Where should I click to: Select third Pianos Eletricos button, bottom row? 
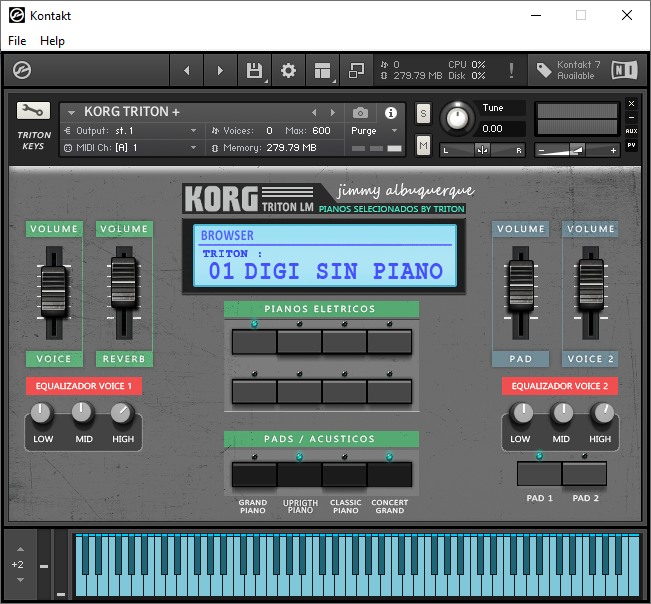tap(344, 391)
